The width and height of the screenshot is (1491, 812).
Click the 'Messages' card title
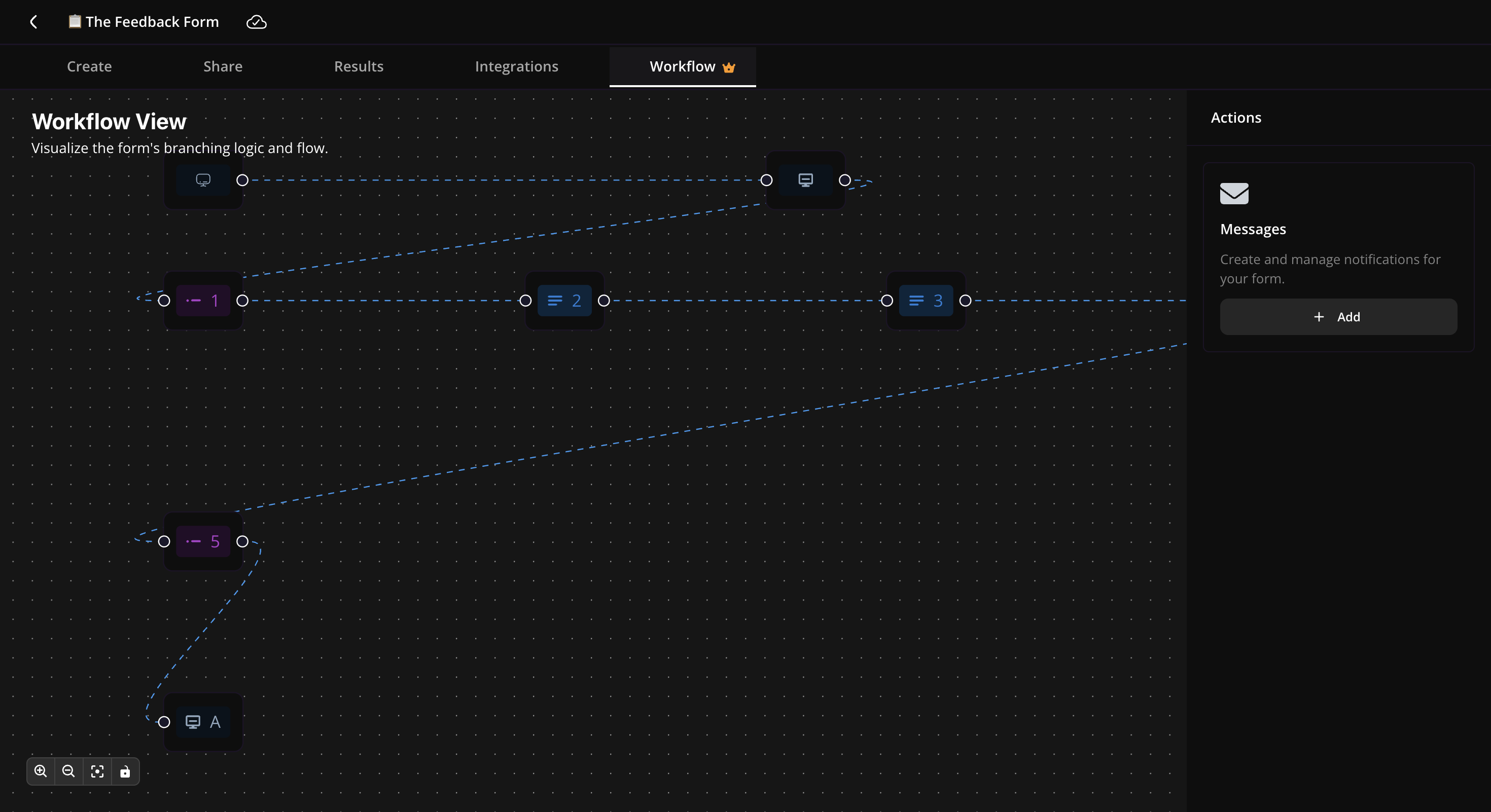point(1253,230)
